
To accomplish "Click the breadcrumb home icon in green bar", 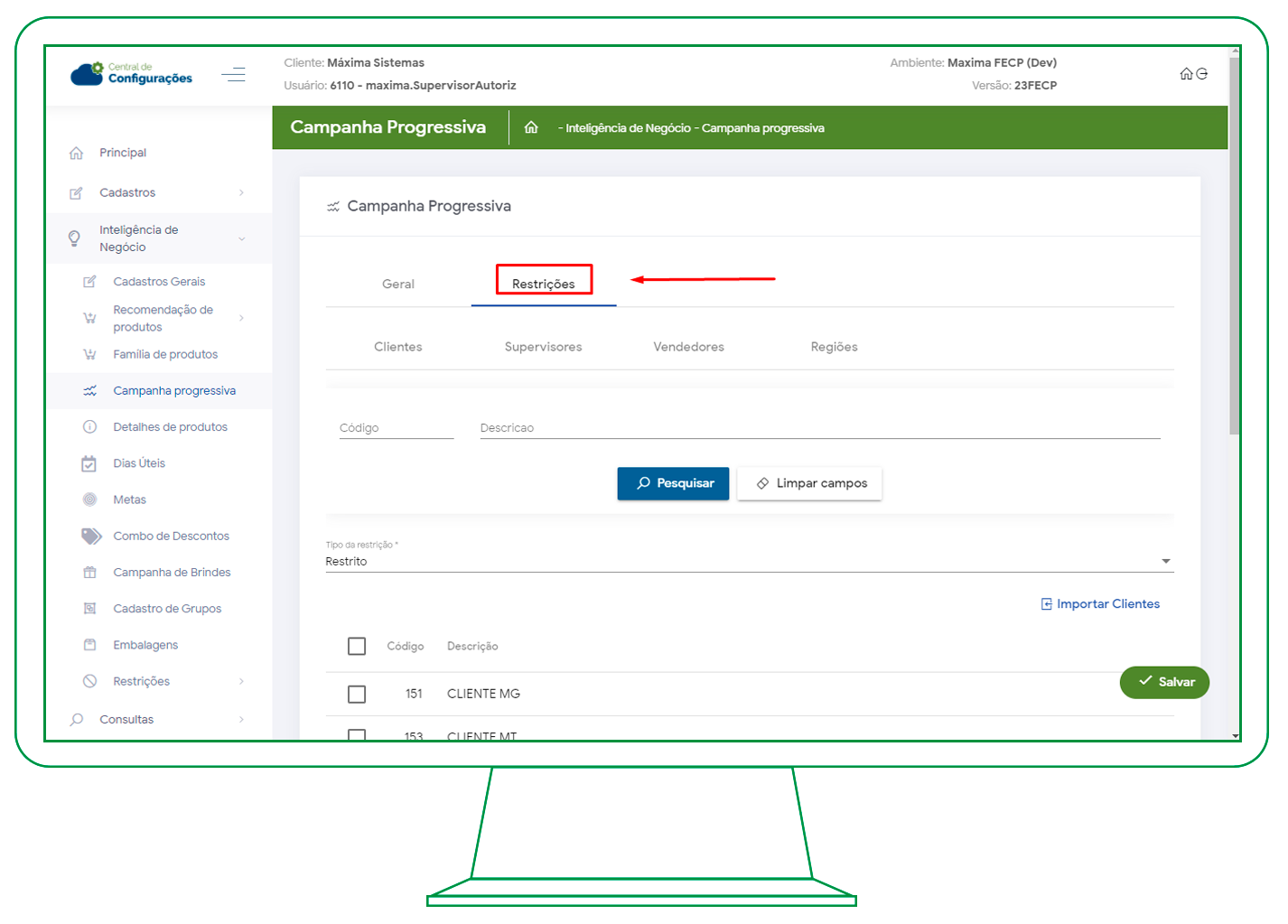I will coord(531,127).
